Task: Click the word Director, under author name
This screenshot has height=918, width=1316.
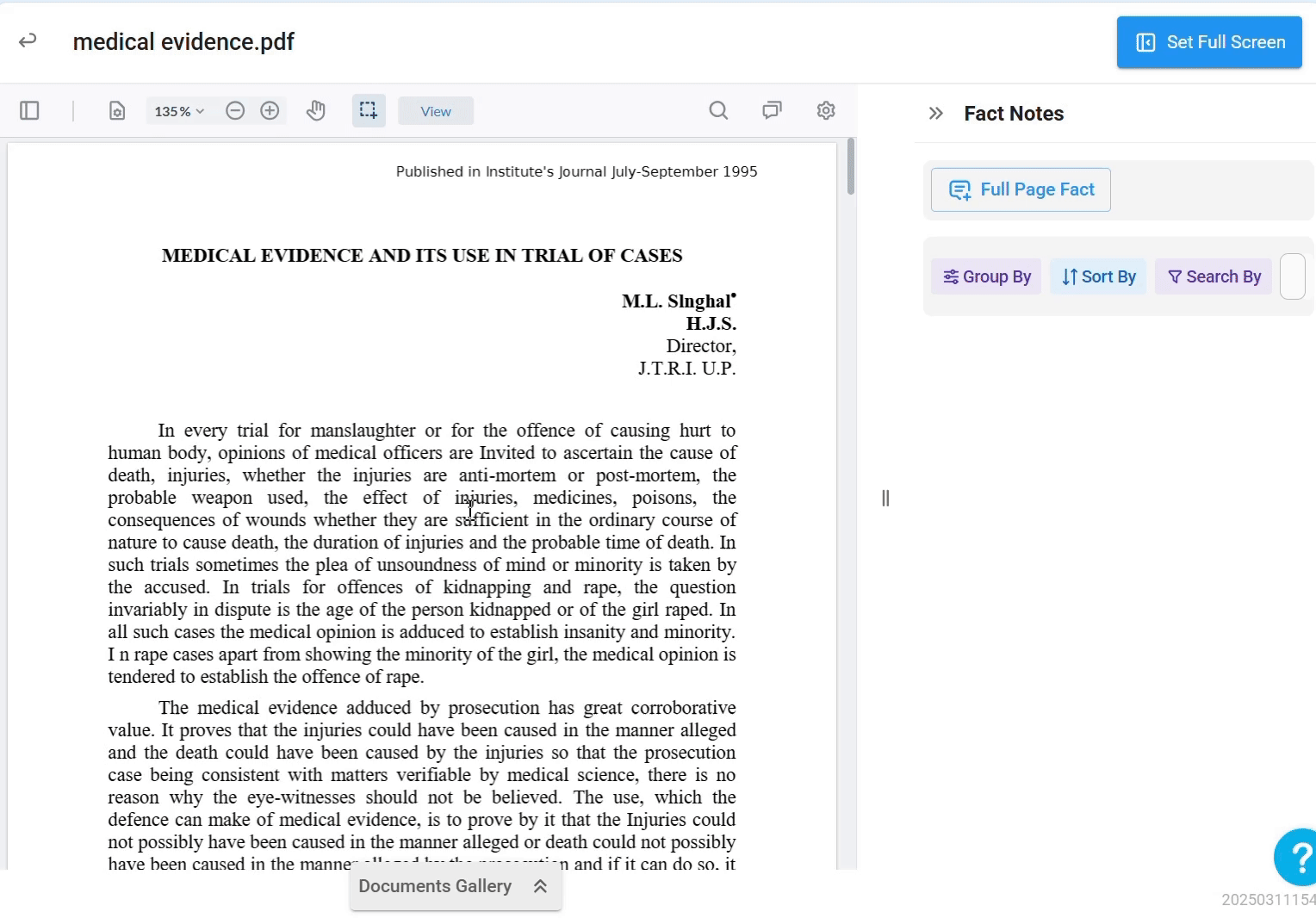Action: tap(701, 346)
